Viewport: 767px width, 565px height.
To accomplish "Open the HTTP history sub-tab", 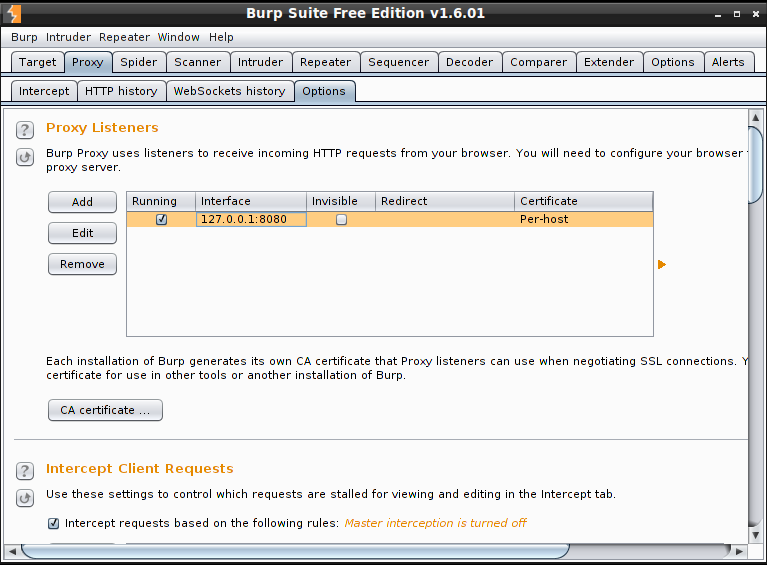I will [x=121, y=91].
